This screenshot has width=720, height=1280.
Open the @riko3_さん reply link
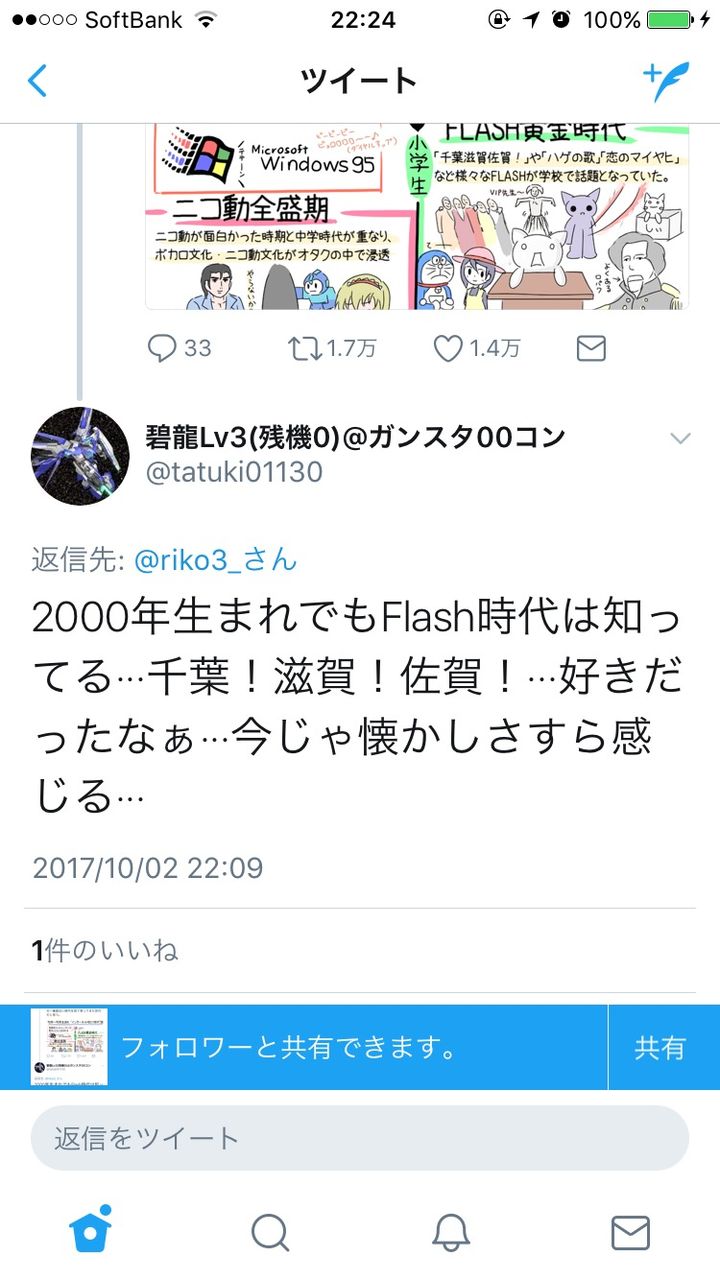[216, 559]
